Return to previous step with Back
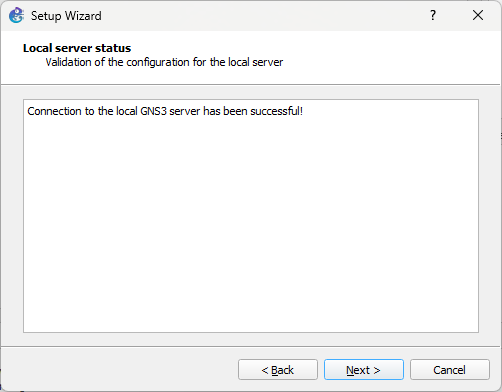The width and height of the screenshot is (502, 392). tap(278, 369)
